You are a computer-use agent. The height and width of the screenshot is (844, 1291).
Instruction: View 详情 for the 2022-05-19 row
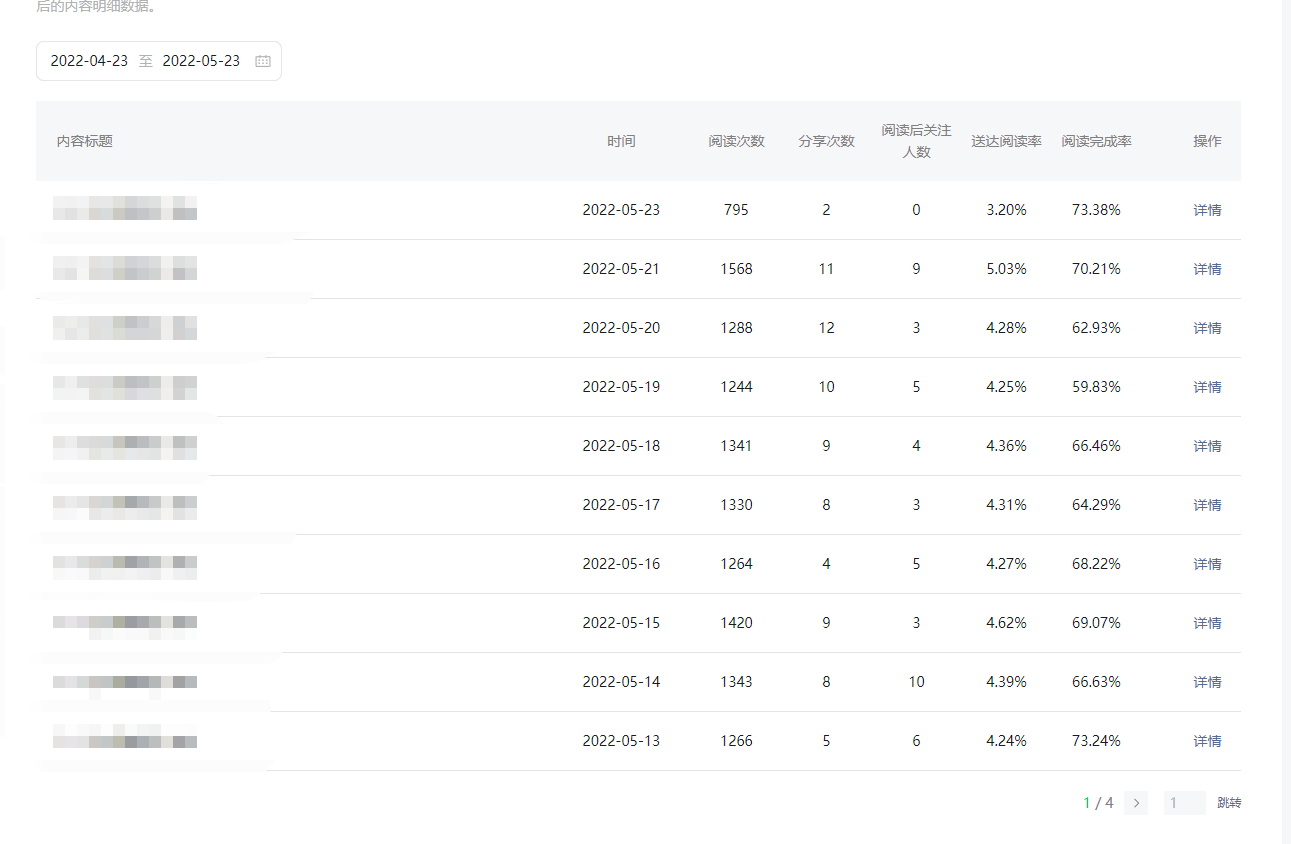point(1207,387)
